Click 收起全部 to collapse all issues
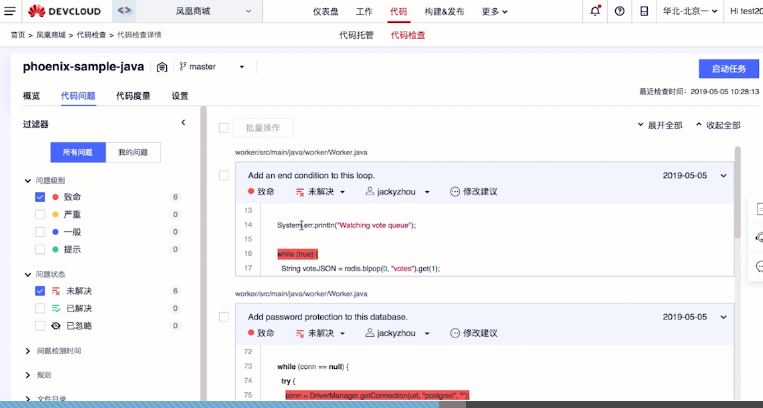The image size is (763, 408). pos(718,125)
